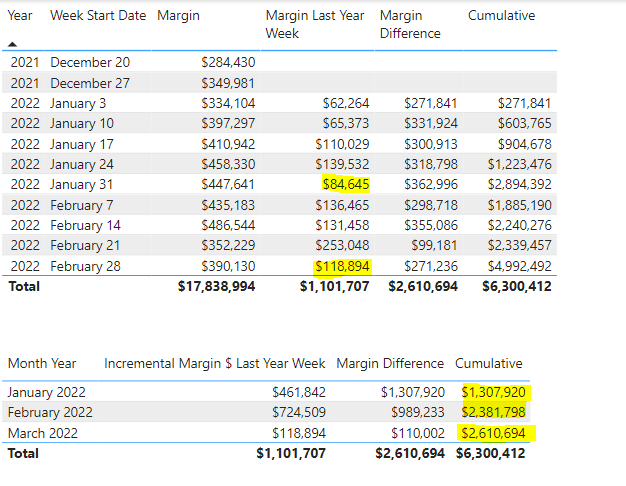Select the February 14 date cell

(85, 225)
